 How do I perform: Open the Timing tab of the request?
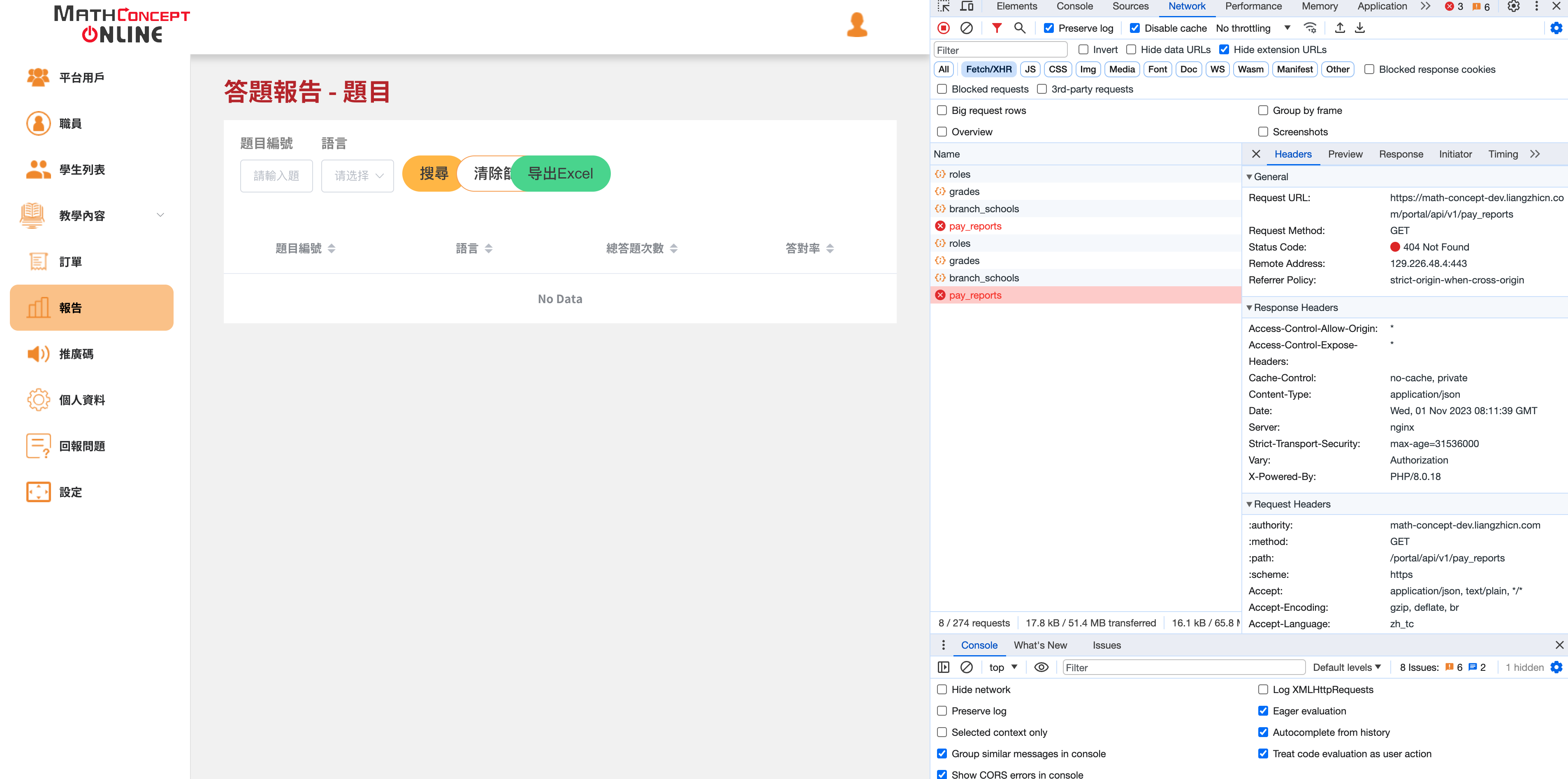(1503, 154)
